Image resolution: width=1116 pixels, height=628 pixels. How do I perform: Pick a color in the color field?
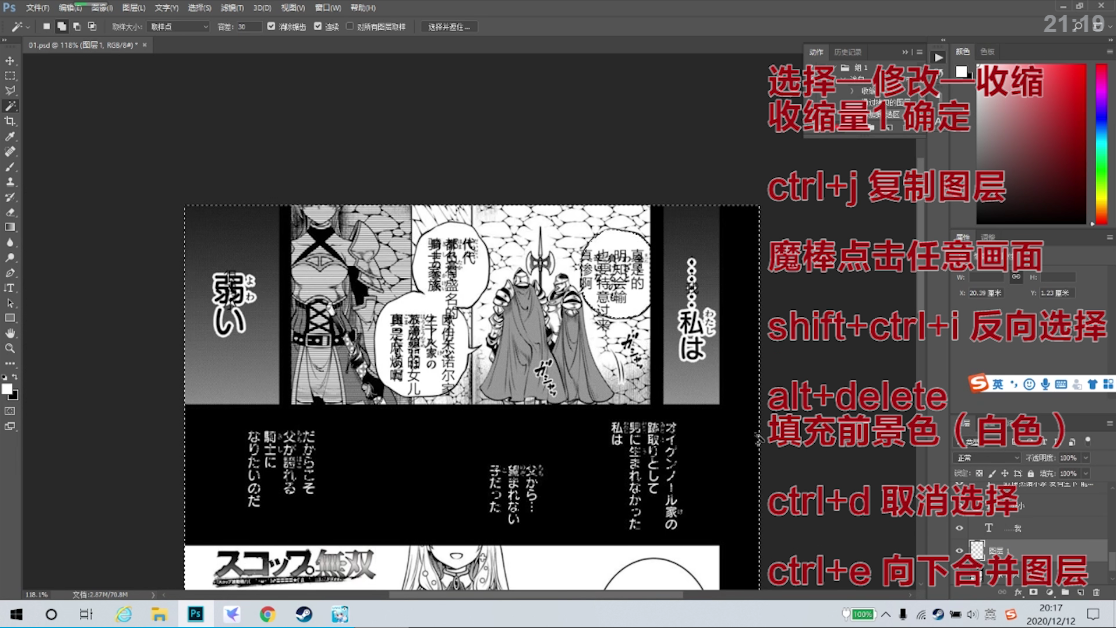(x=1031, y=145)
